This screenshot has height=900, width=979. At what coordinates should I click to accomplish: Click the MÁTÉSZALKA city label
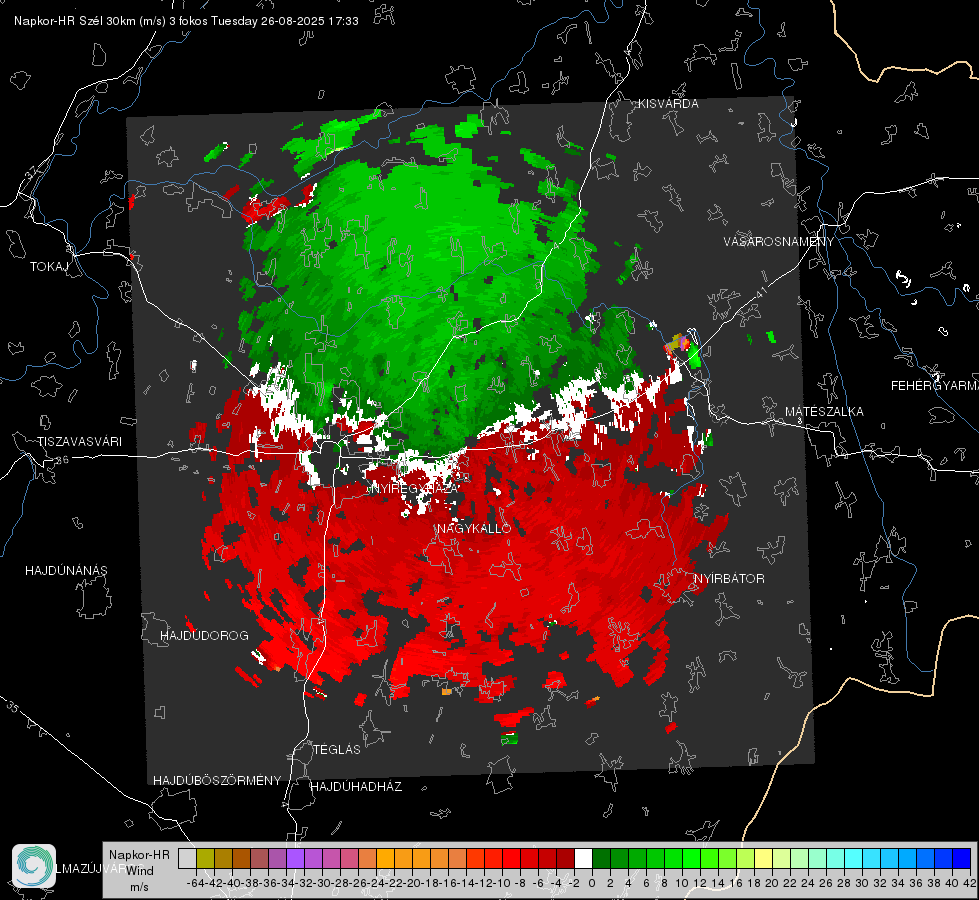coord(824,412)
